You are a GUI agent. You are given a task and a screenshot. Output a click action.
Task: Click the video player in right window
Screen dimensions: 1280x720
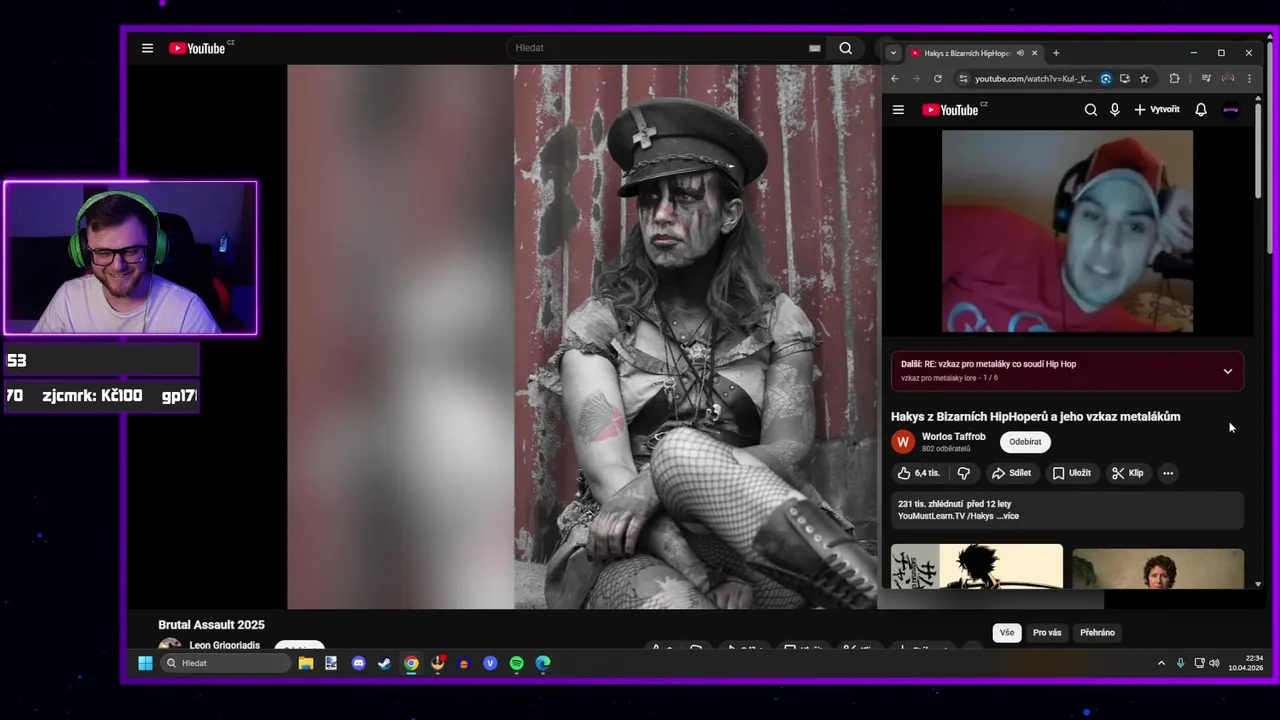click(x=1067, y=231)
